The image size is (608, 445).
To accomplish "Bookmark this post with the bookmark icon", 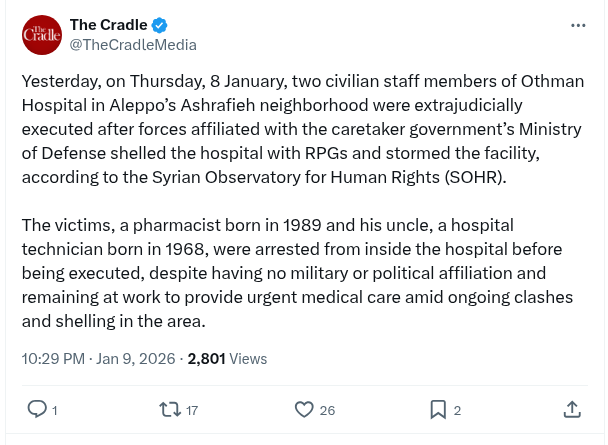I will (x=438, y=409).
